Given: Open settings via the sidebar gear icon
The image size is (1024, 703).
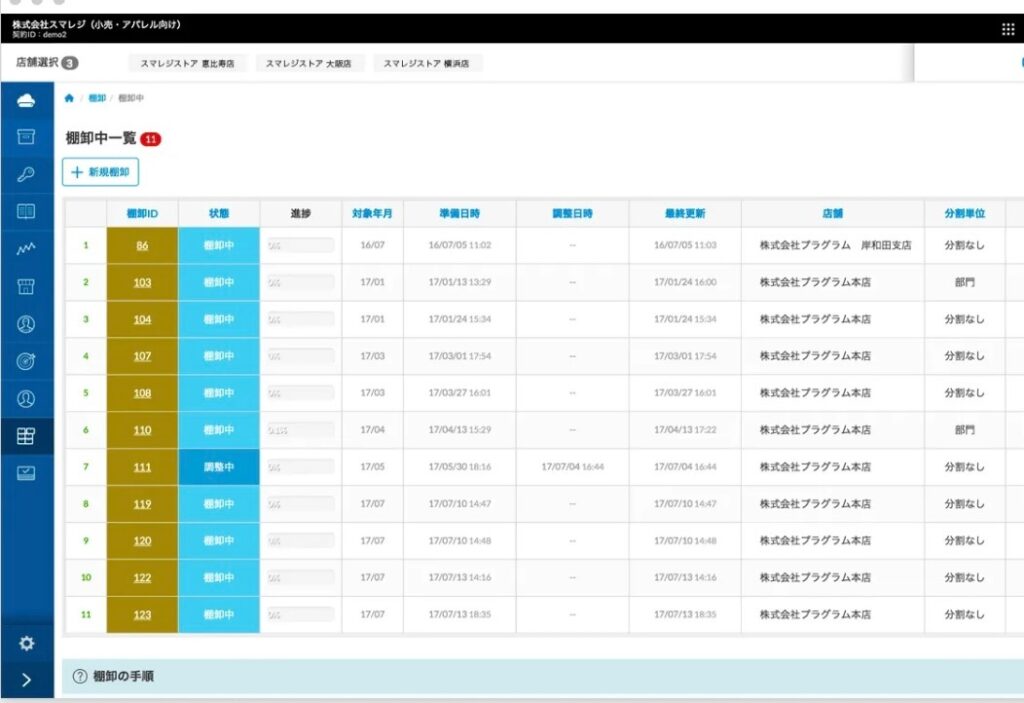Looking at the screenshot, I should point(26,643).
